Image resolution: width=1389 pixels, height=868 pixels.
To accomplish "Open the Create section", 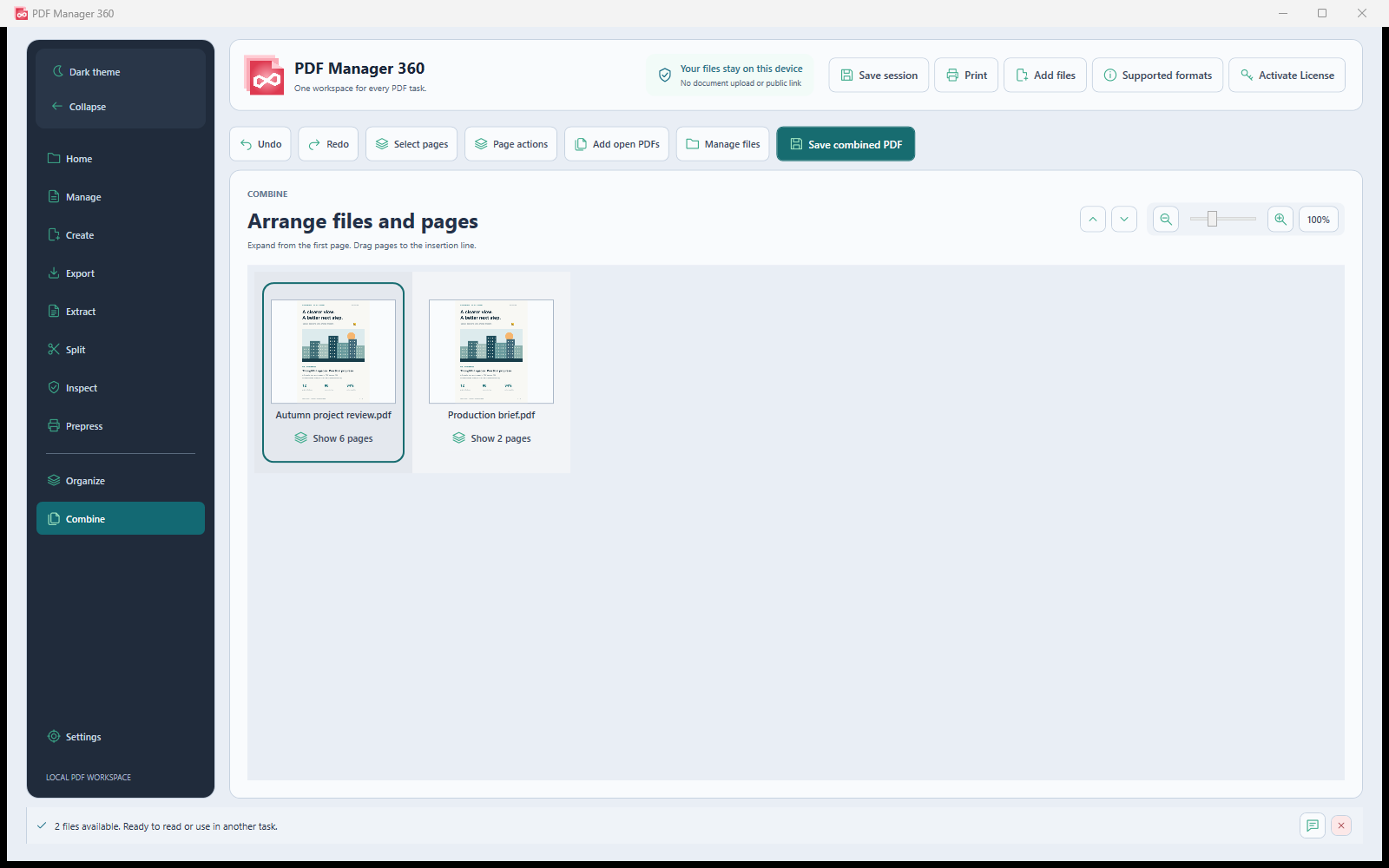I will 121,235.
